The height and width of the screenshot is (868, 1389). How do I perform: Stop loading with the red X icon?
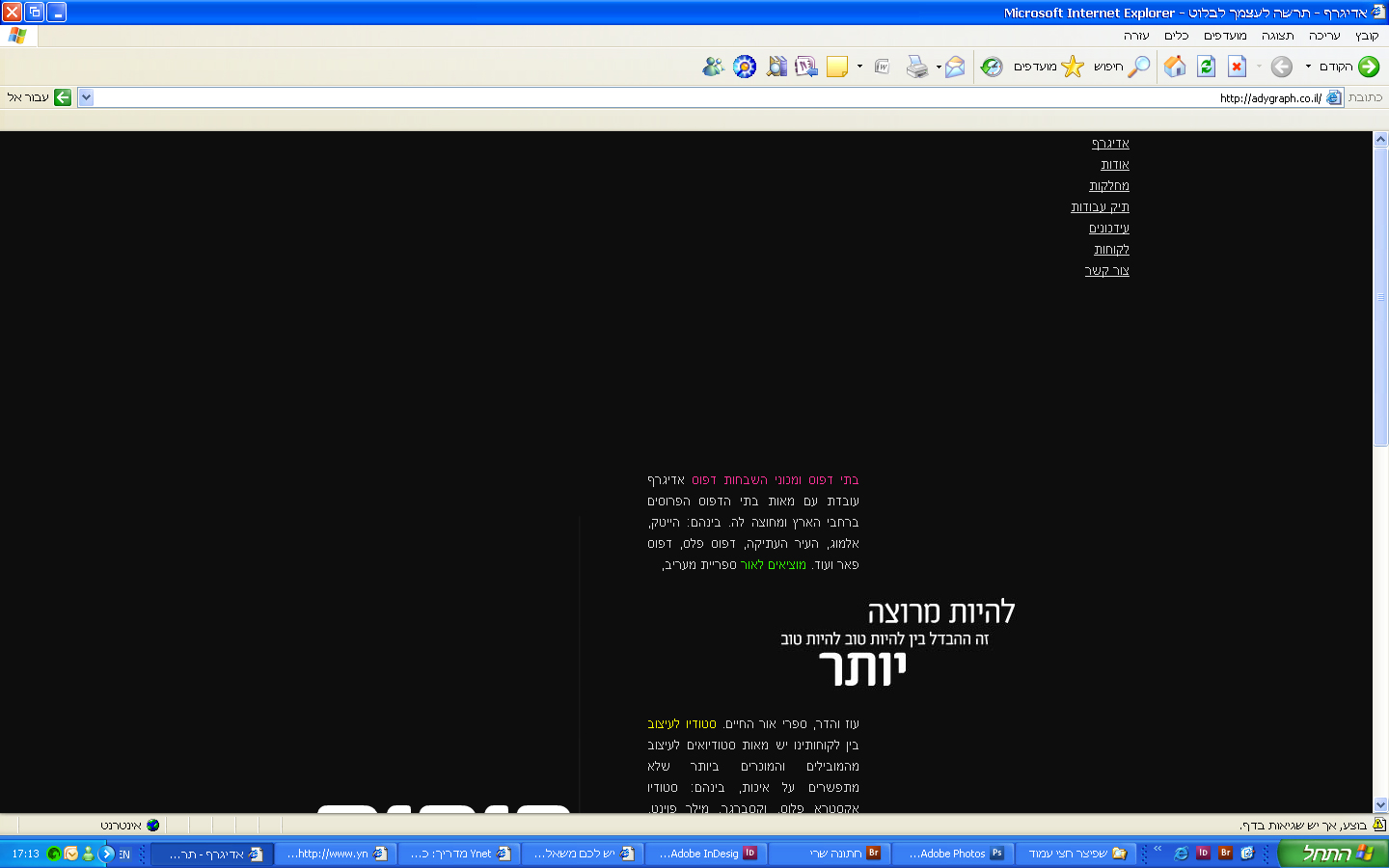(1237, 67)
